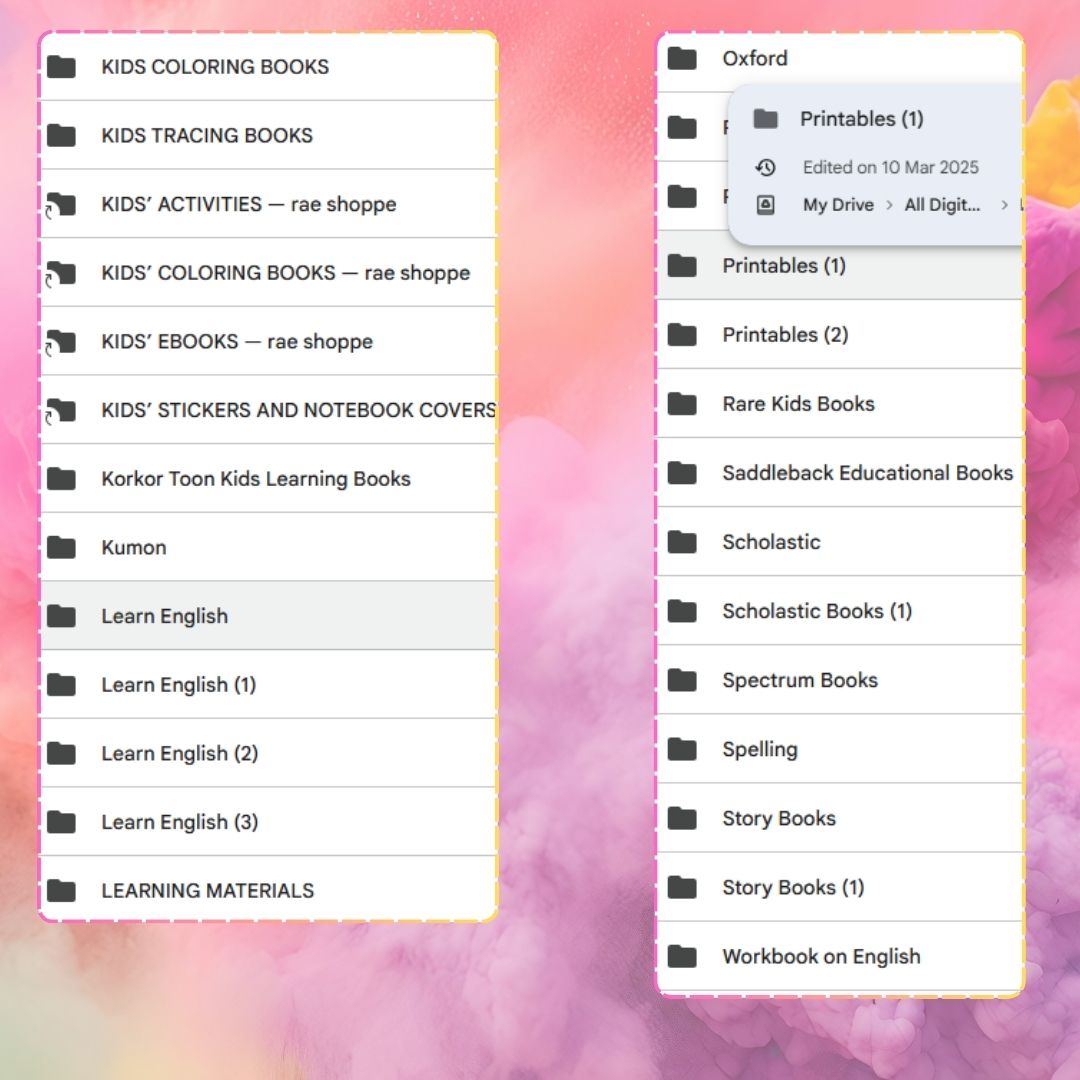Image resolution: width=1080 pixels, height=1080 pixels.
Task: Click the edit history clock icon in tooltip
Action: [766, 168]
